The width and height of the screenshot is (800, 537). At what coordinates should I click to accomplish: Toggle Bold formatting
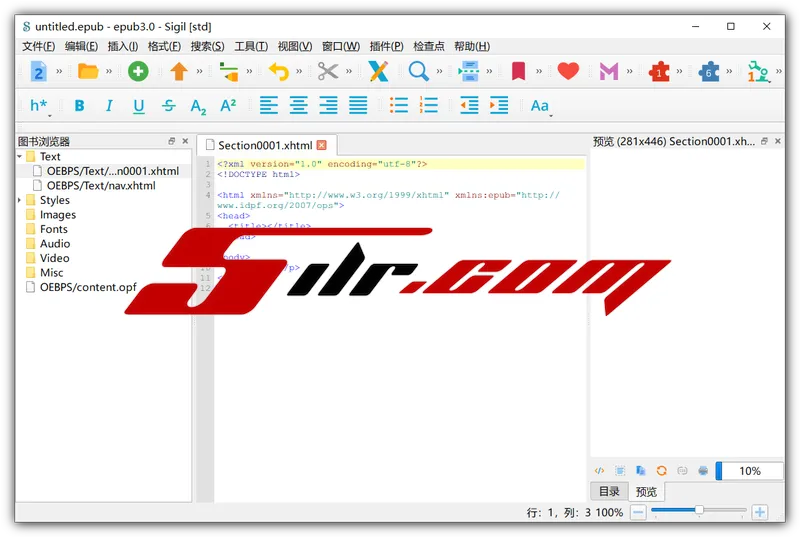click(x=79, y=106)
